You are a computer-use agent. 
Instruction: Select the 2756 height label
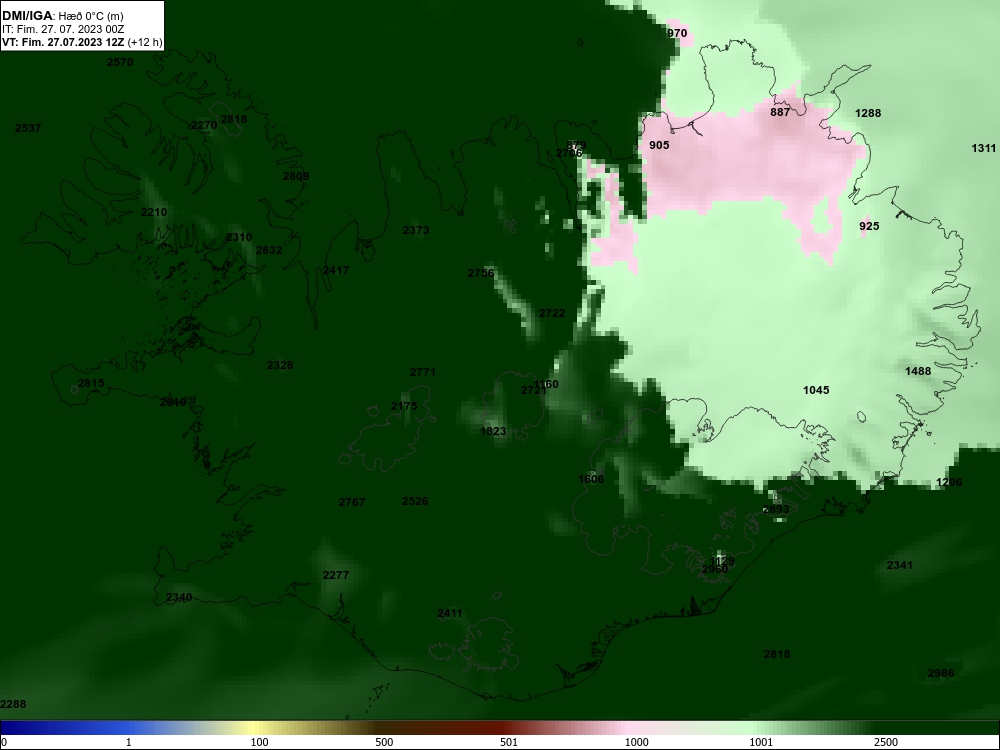[x=481, y=273]
